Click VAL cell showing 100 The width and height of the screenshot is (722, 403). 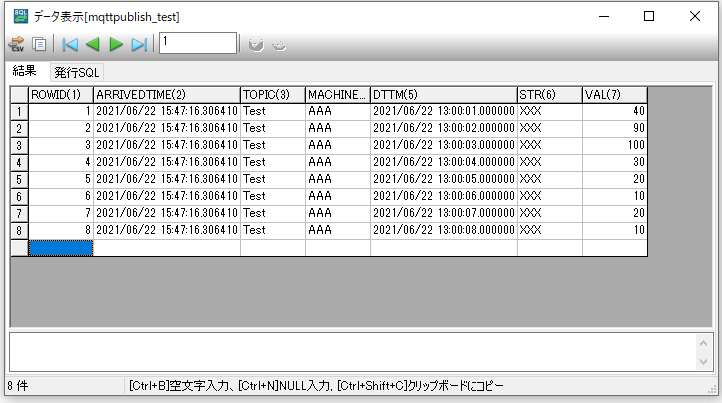(615, 146)
